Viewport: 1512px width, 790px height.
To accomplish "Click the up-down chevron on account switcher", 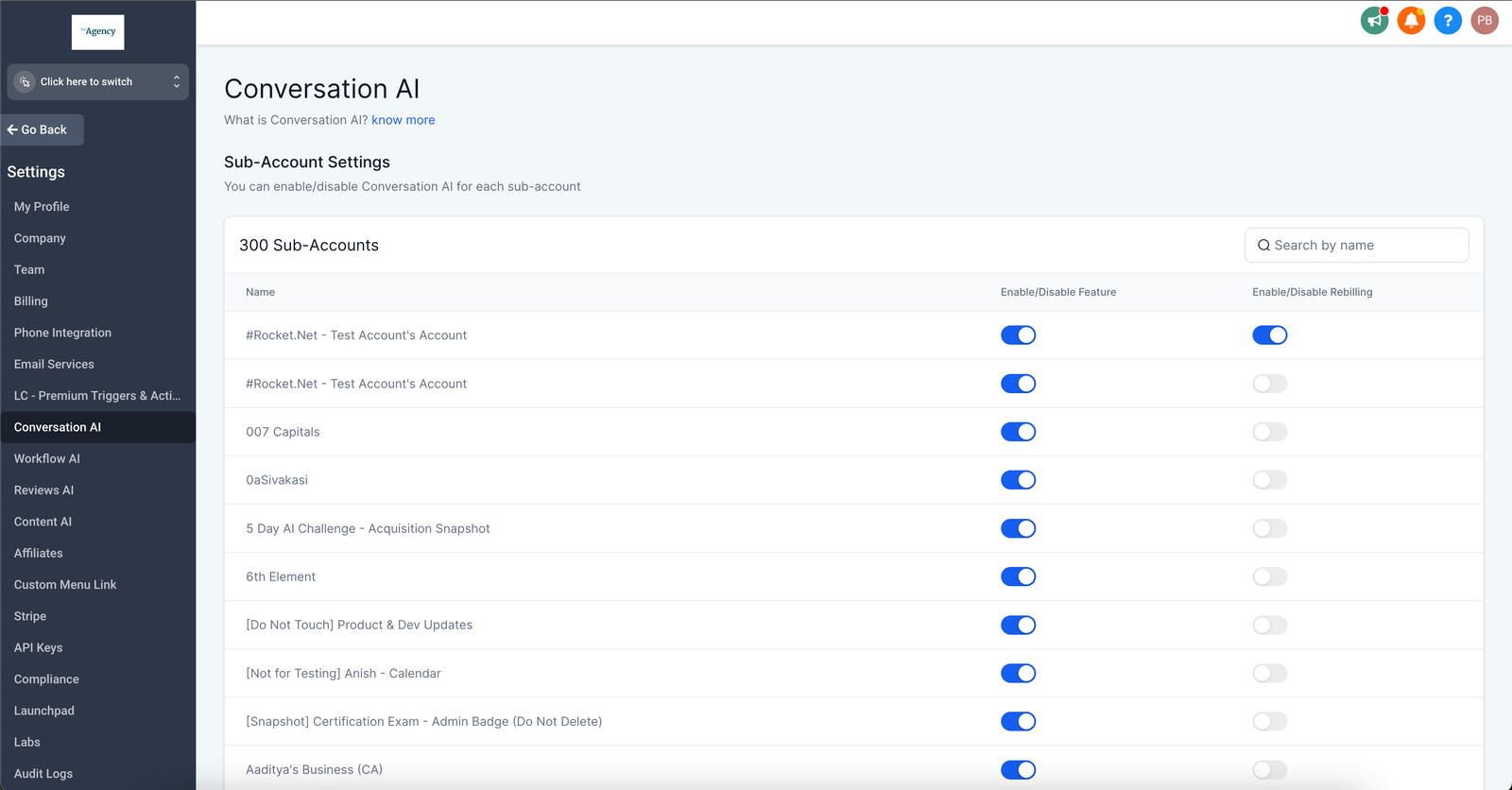I will 176,82.
